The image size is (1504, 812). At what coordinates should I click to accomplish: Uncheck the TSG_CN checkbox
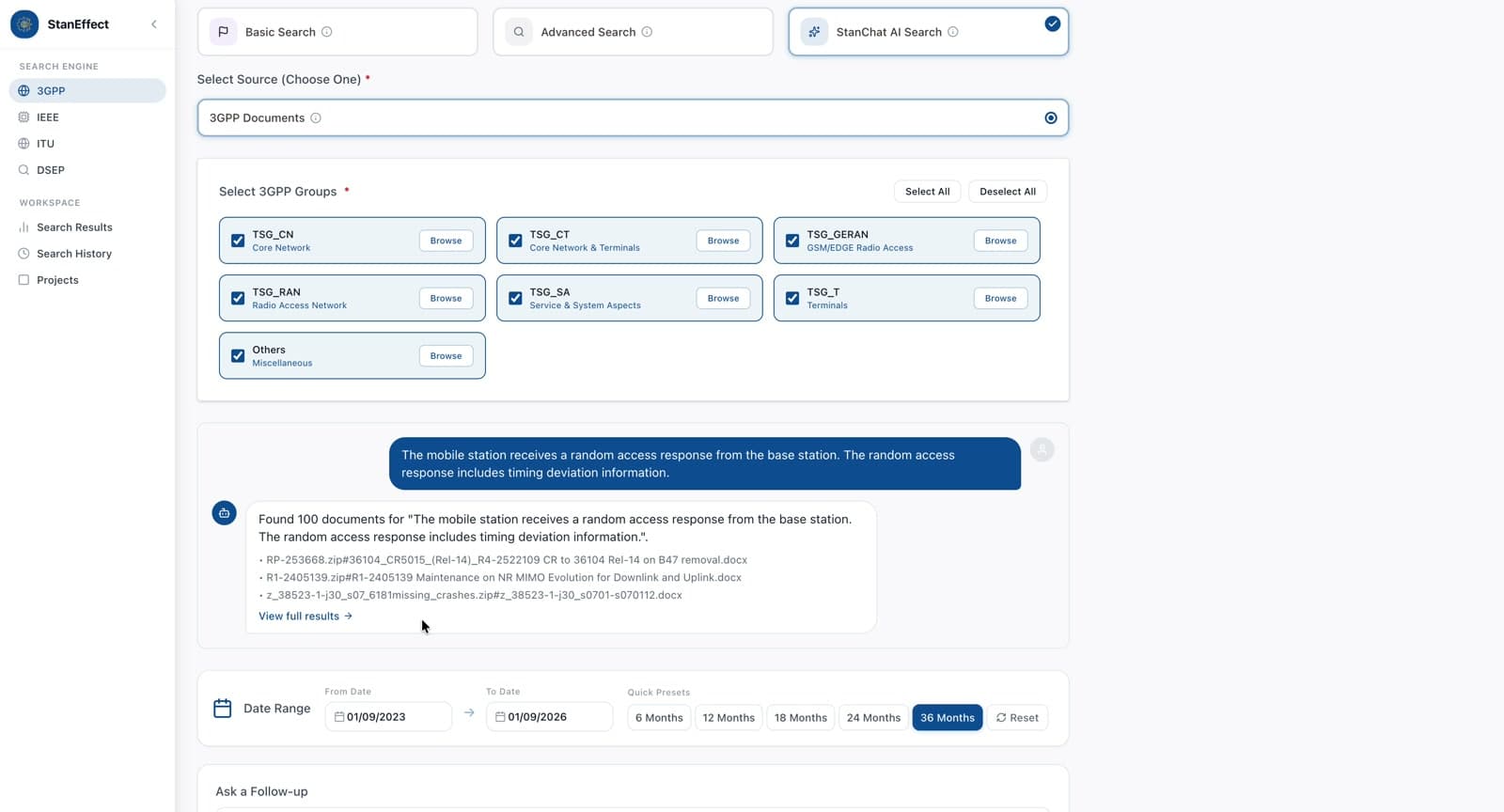pyautogui.click(x=238, y=241)
